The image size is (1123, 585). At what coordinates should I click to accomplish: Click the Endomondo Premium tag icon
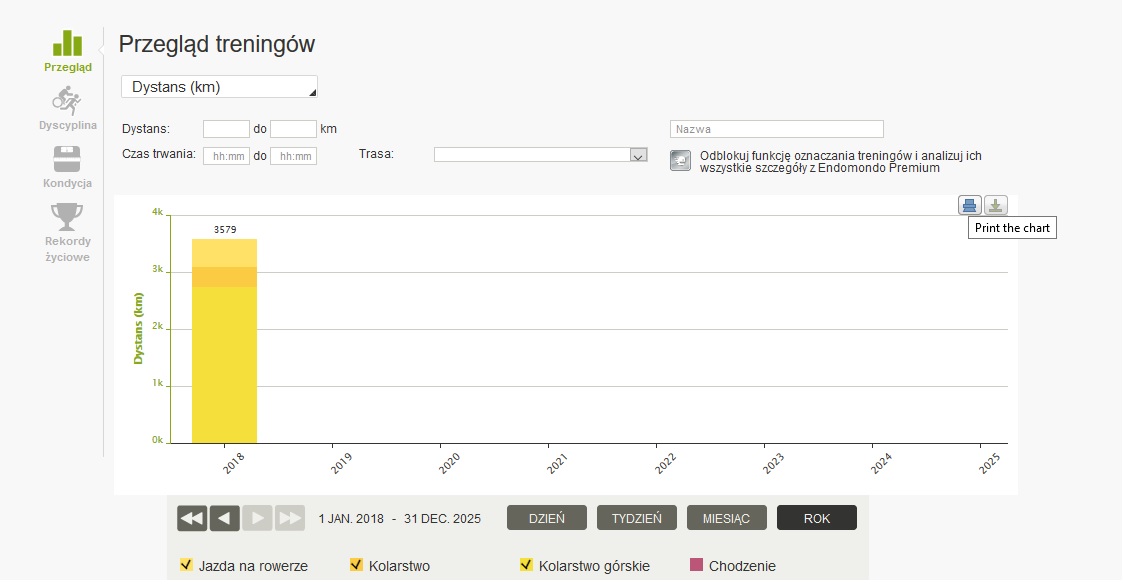[680, 161]
